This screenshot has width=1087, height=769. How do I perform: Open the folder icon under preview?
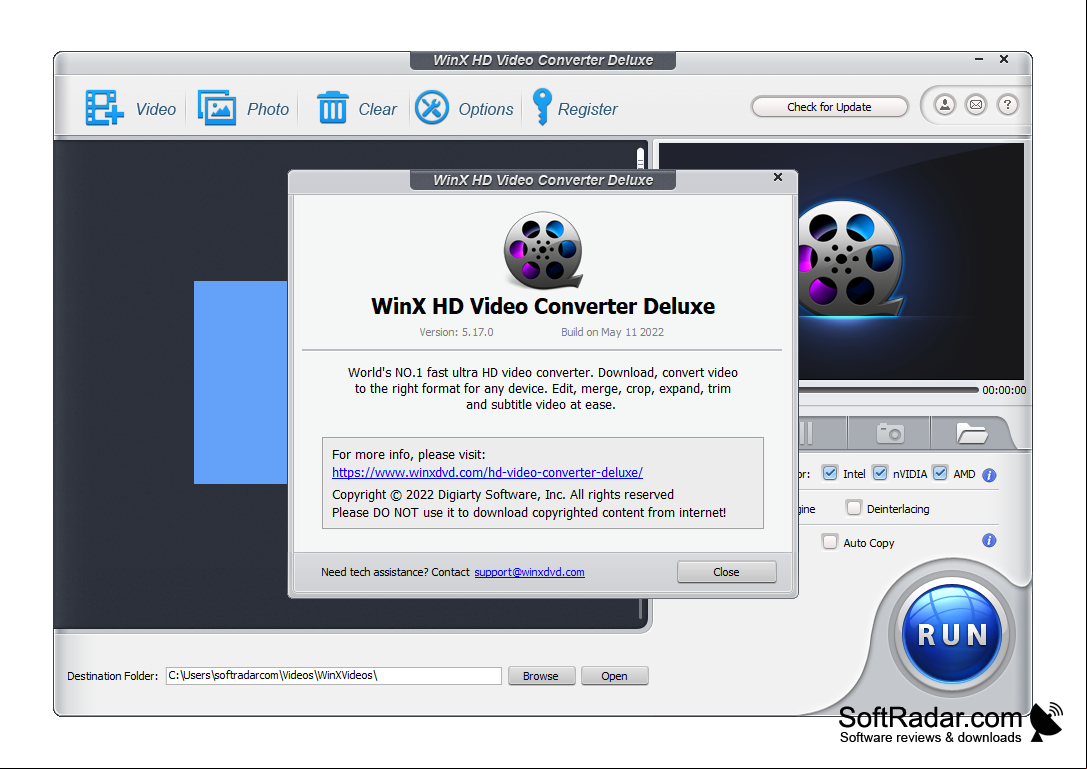point(972,433)
